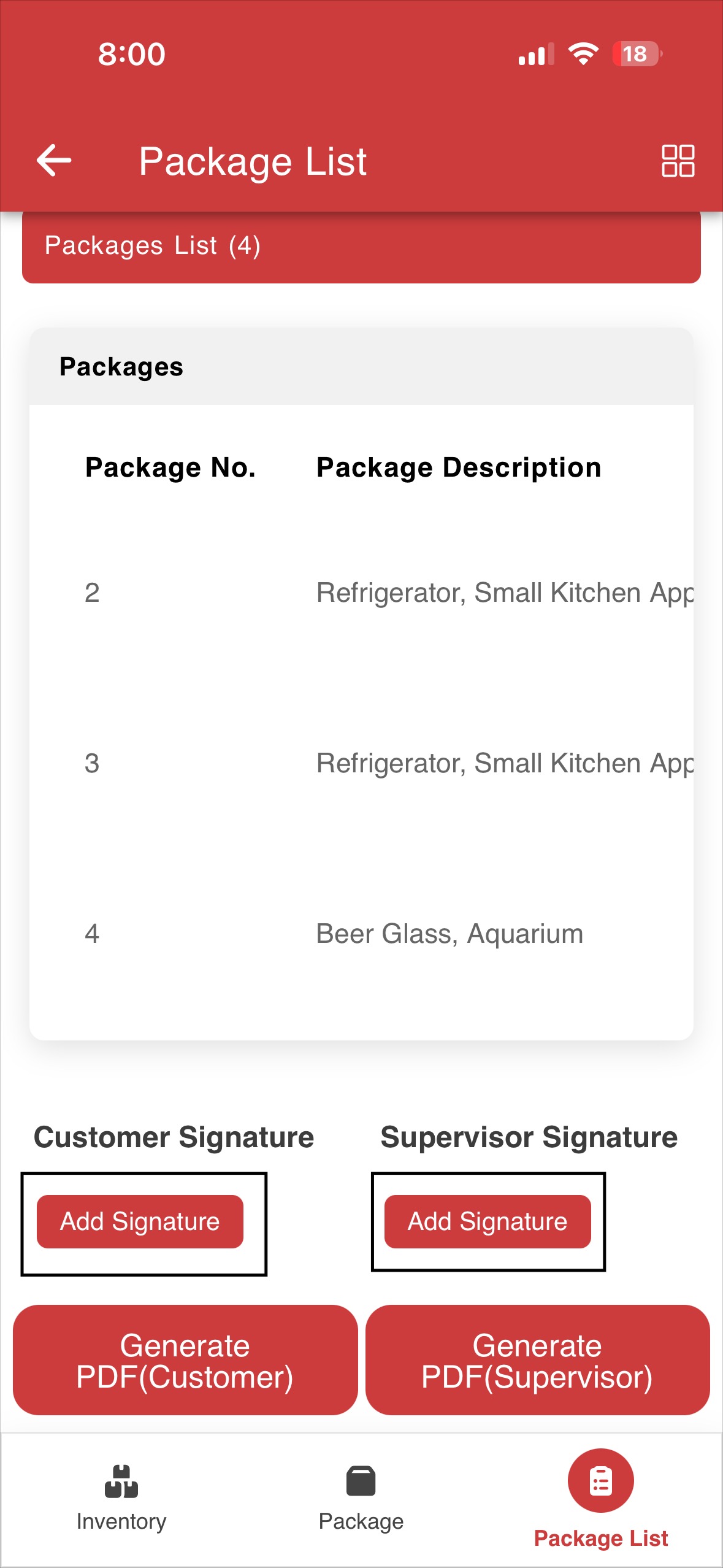Tap the Package Description column header

(x=459, y=467)
